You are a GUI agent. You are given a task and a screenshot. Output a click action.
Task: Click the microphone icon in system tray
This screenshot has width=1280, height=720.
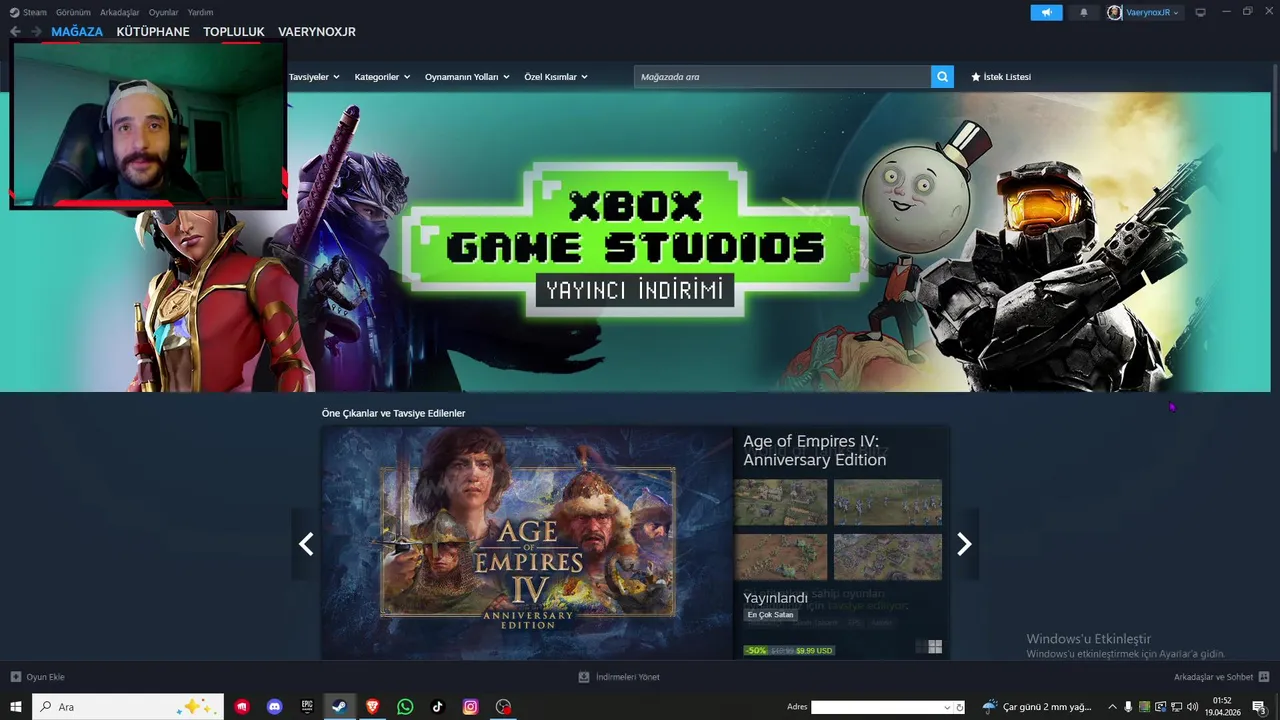coord(1128,707)
